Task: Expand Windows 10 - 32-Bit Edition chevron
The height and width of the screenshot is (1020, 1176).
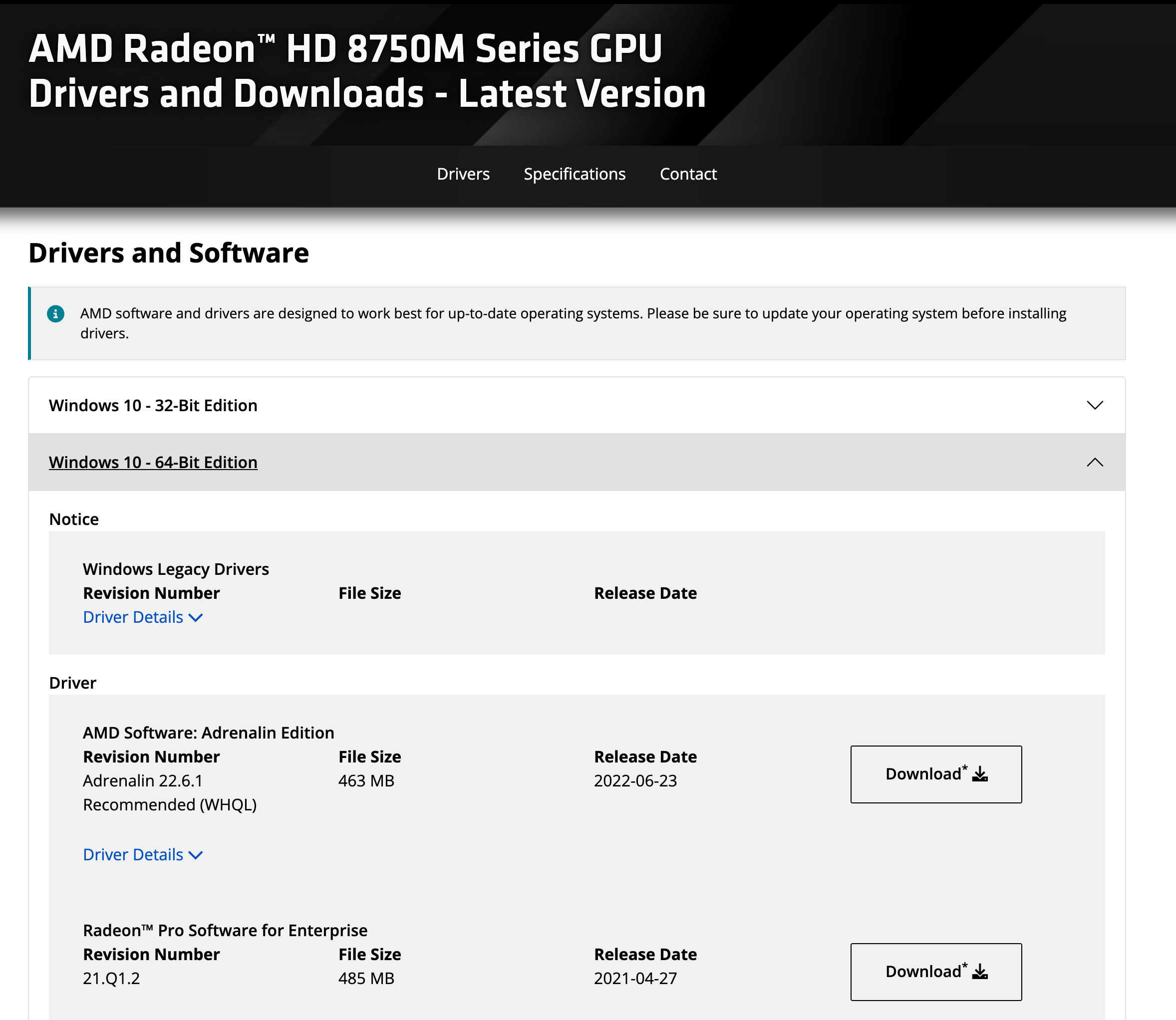Action: pyautogui.click(x=1094, y=405)
